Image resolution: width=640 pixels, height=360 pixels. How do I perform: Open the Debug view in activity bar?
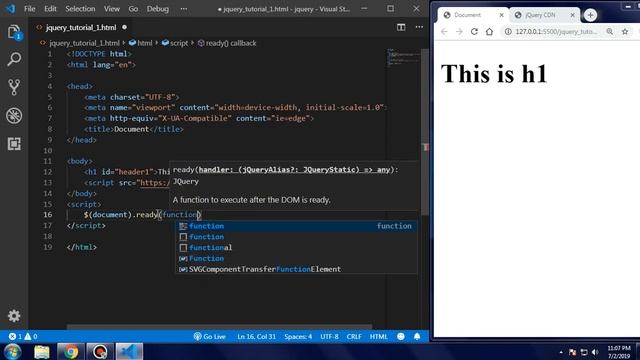[14, 116]
